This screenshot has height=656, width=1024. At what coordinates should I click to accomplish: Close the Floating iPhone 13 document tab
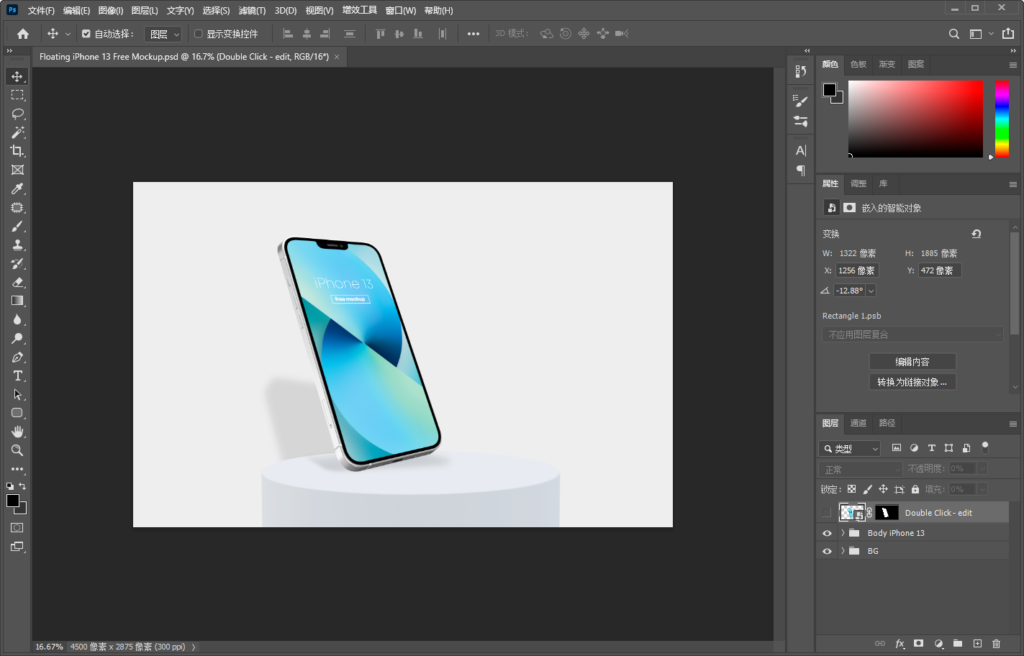point(337,57)
